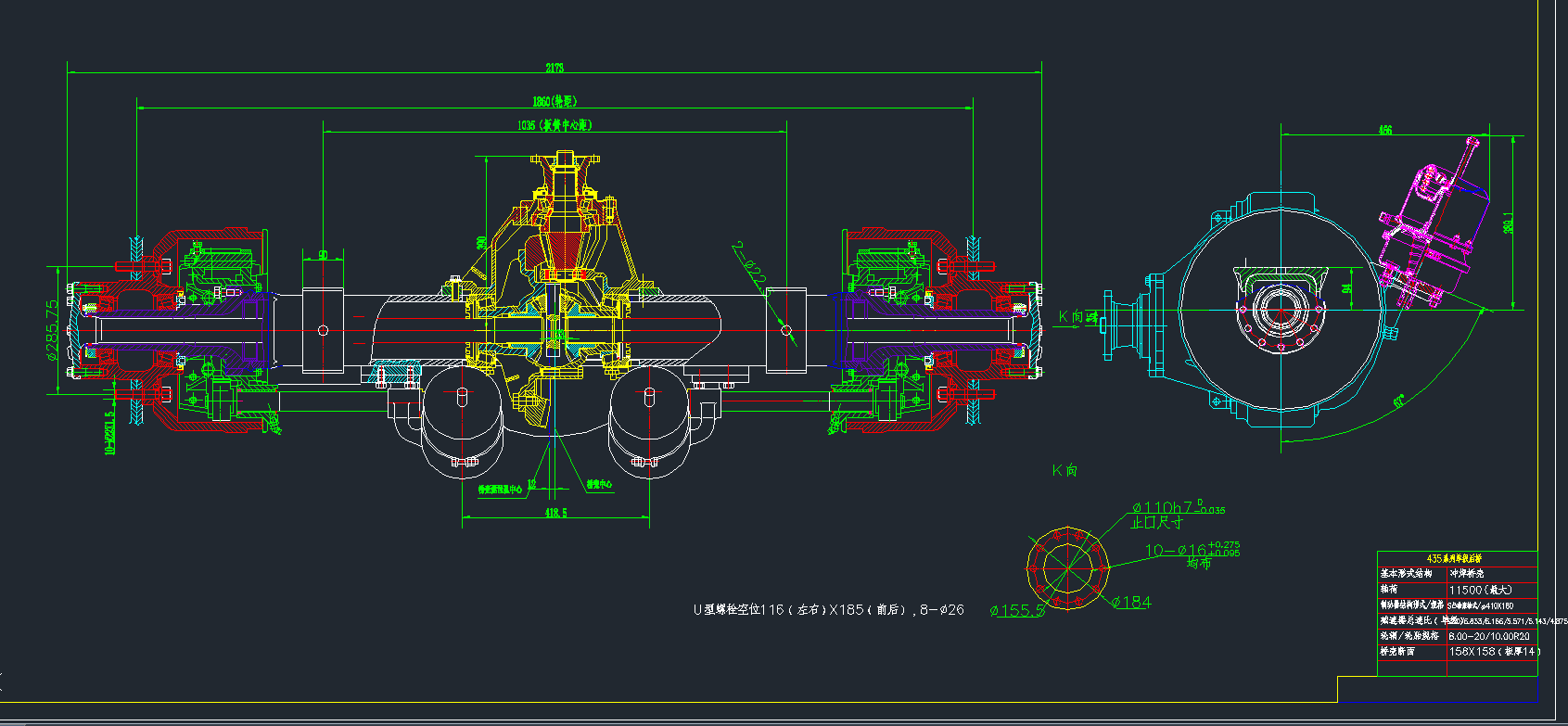This screenshot has width=1568, height=726.
Task: Select the 2173 overall width dimension text
Action: (x=554, y=68)
